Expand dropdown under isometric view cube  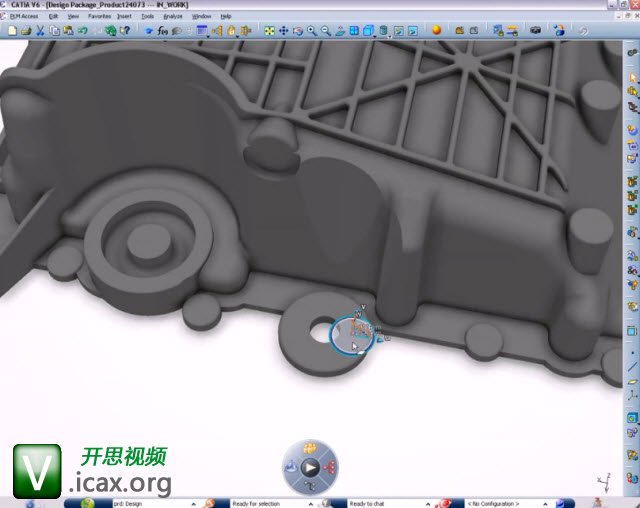coord(373,37)
